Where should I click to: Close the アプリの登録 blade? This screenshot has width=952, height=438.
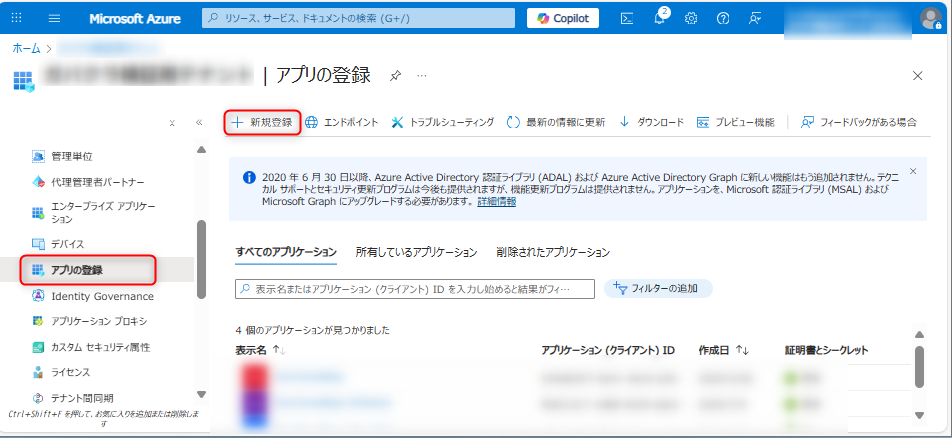point(918,76)
